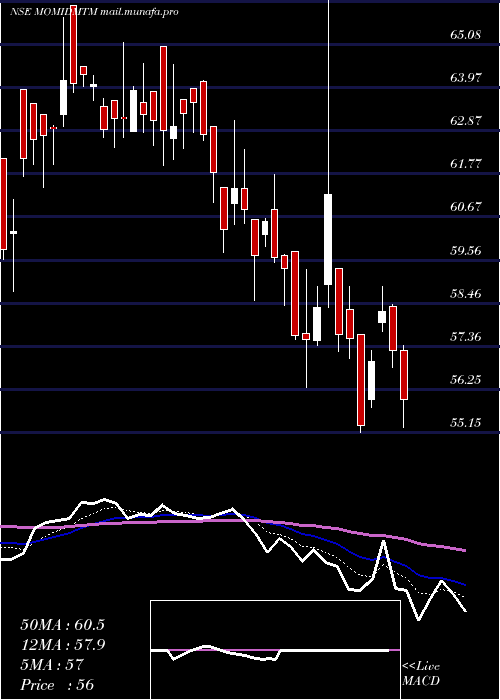Click the 58.46 price axis label
500x700 pixels.
pyautogui.click(x=466, y=293)
